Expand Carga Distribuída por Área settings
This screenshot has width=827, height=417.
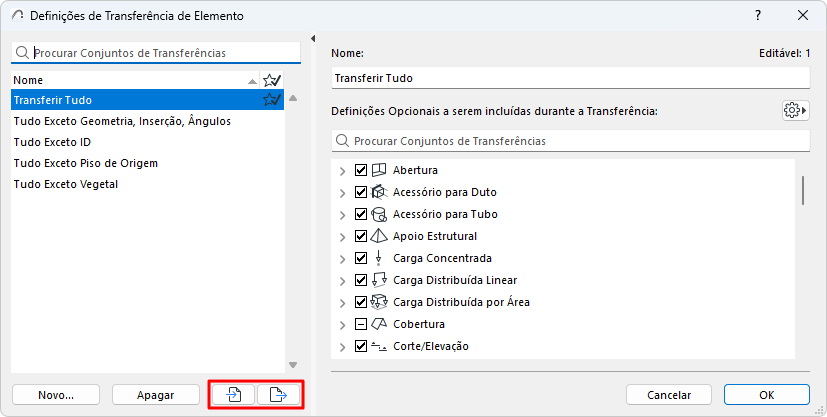point(343,302)
